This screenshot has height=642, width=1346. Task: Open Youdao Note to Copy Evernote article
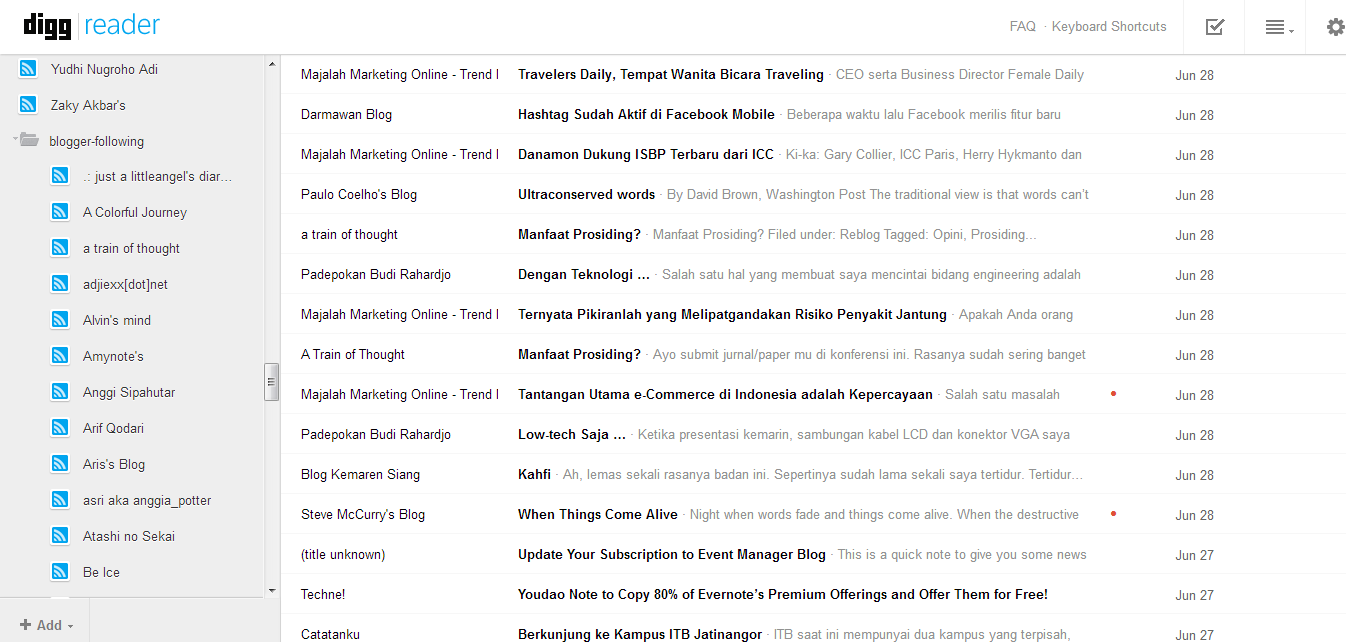[x=783, y=594]
